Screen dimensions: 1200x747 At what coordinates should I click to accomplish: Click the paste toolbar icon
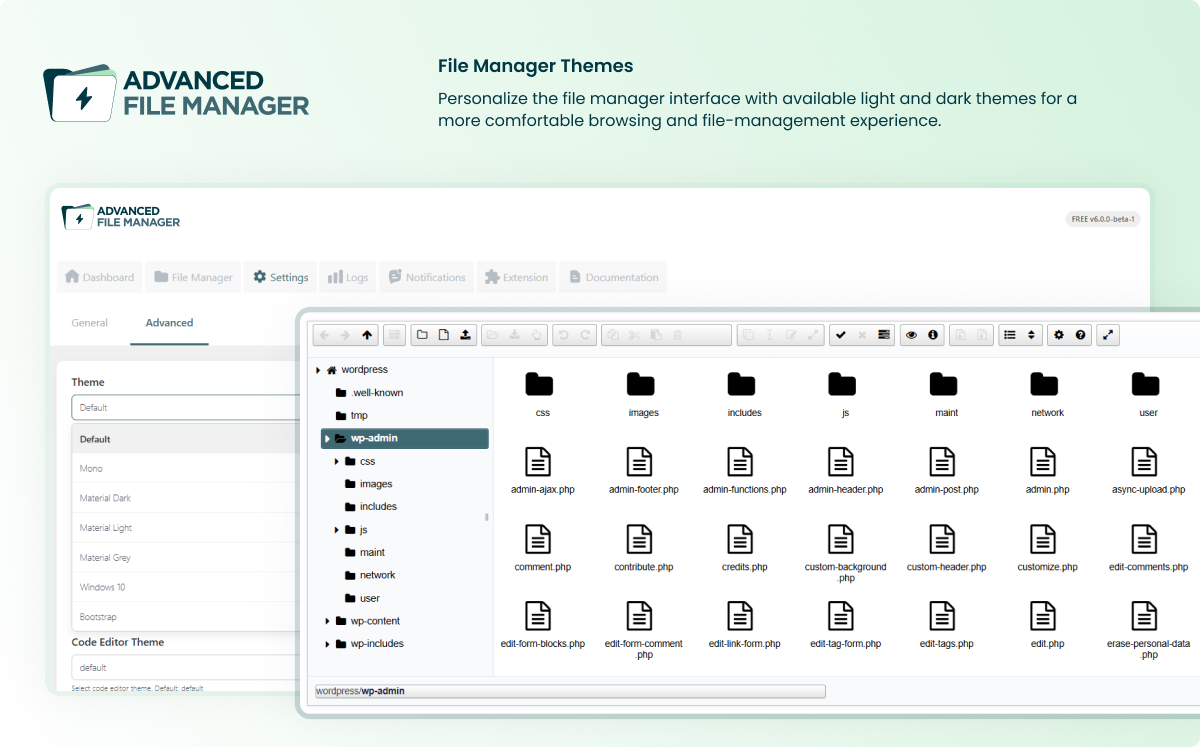(657, 335)
